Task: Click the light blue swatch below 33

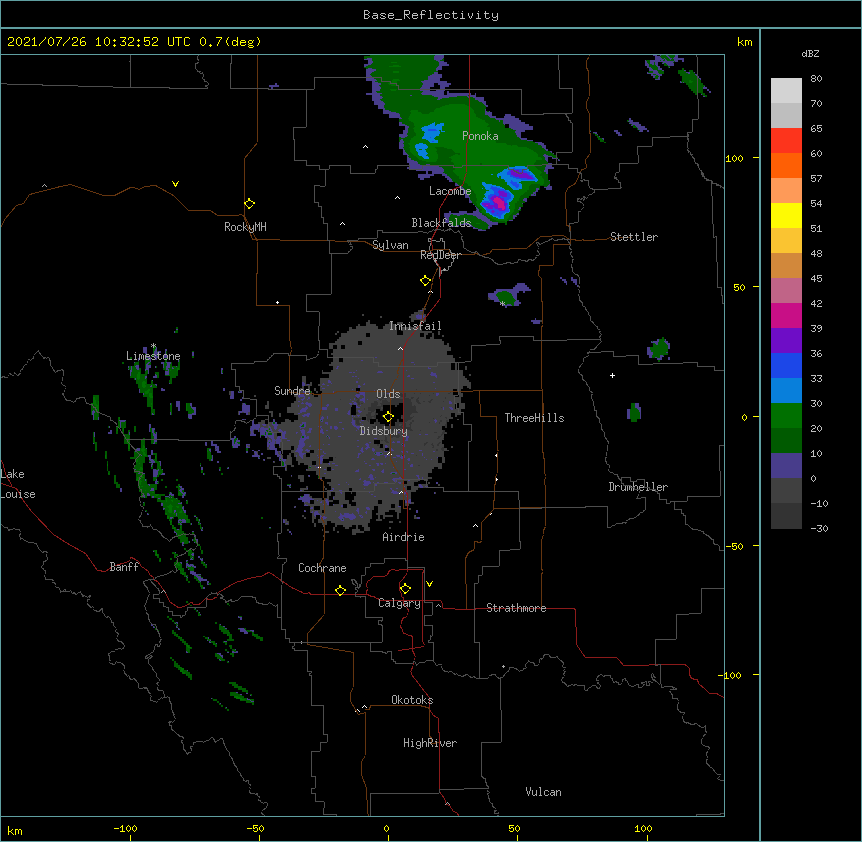Action: [786, 390]
